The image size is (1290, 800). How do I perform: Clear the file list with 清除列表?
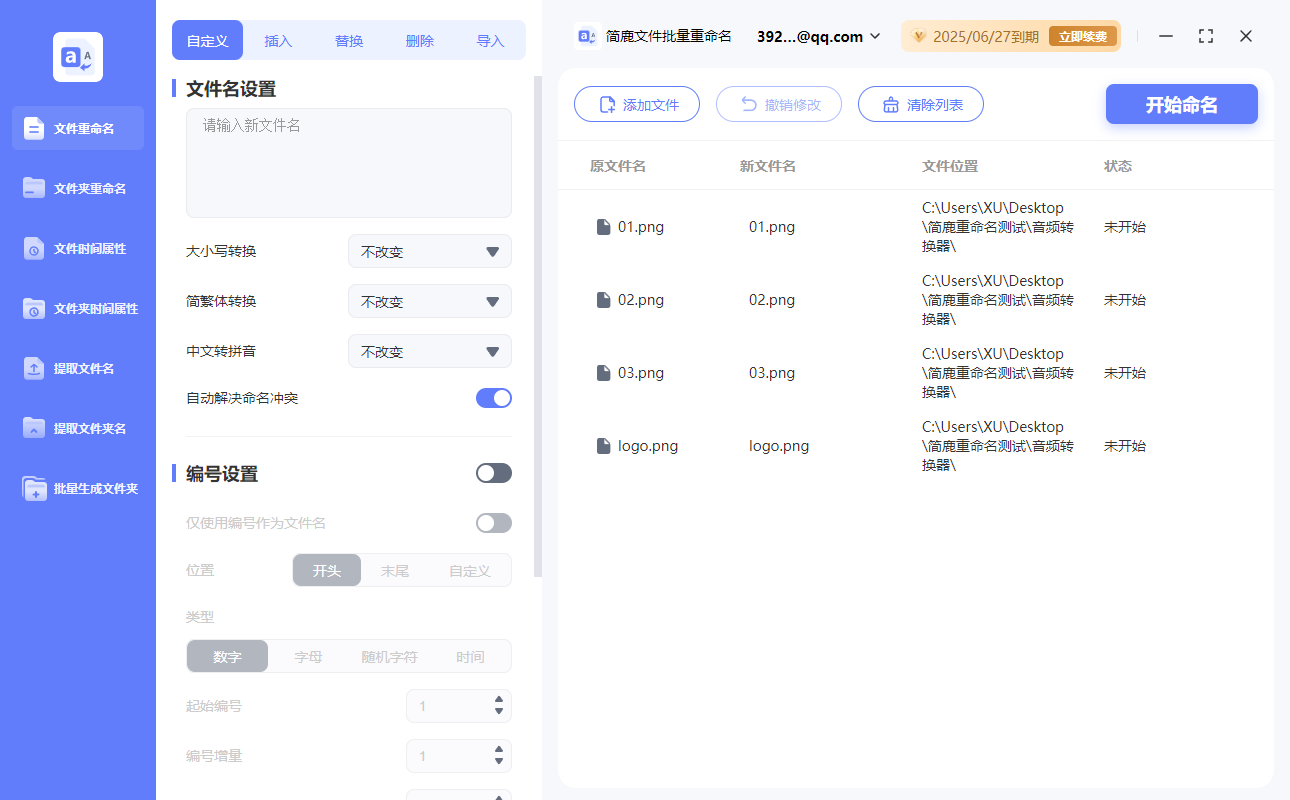click(x=920, y=104)
